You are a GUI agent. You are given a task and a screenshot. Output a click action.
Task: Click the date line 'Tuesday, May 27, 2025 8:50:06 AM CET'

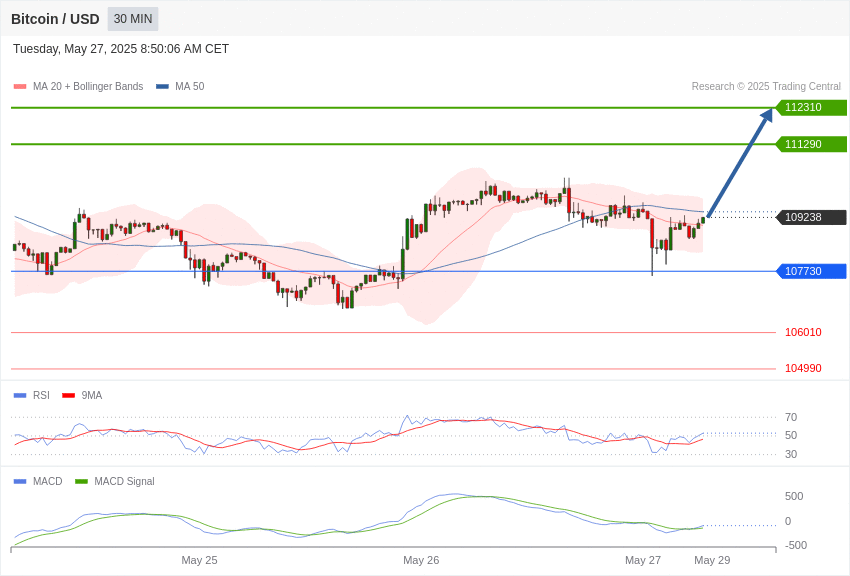[121, 49]
